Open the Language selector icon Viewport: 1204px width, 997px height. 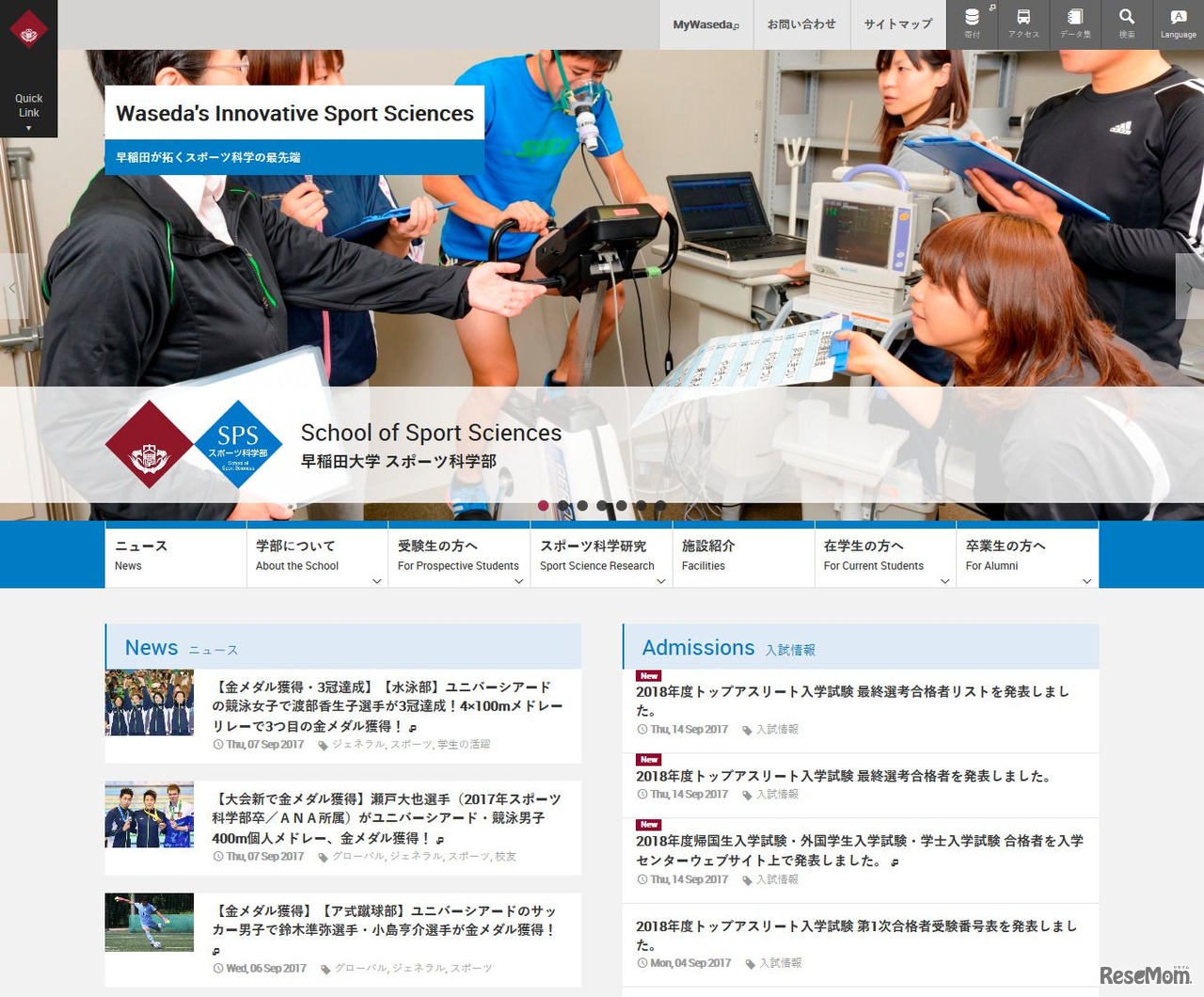[1178, 24]
